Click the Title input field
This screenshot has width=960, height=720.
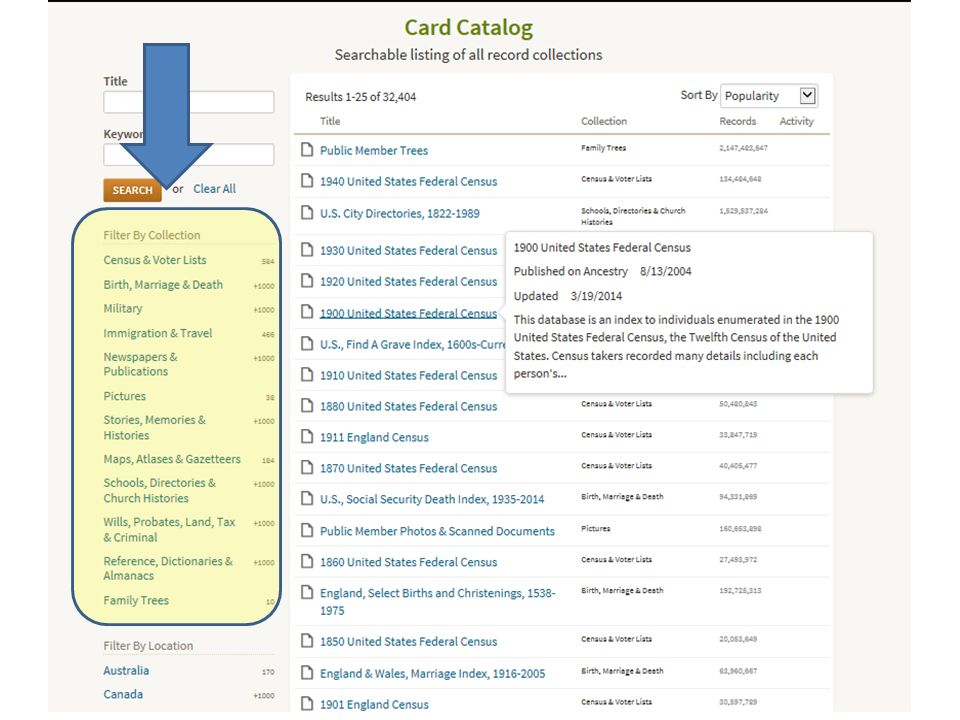tap(189, 102)
